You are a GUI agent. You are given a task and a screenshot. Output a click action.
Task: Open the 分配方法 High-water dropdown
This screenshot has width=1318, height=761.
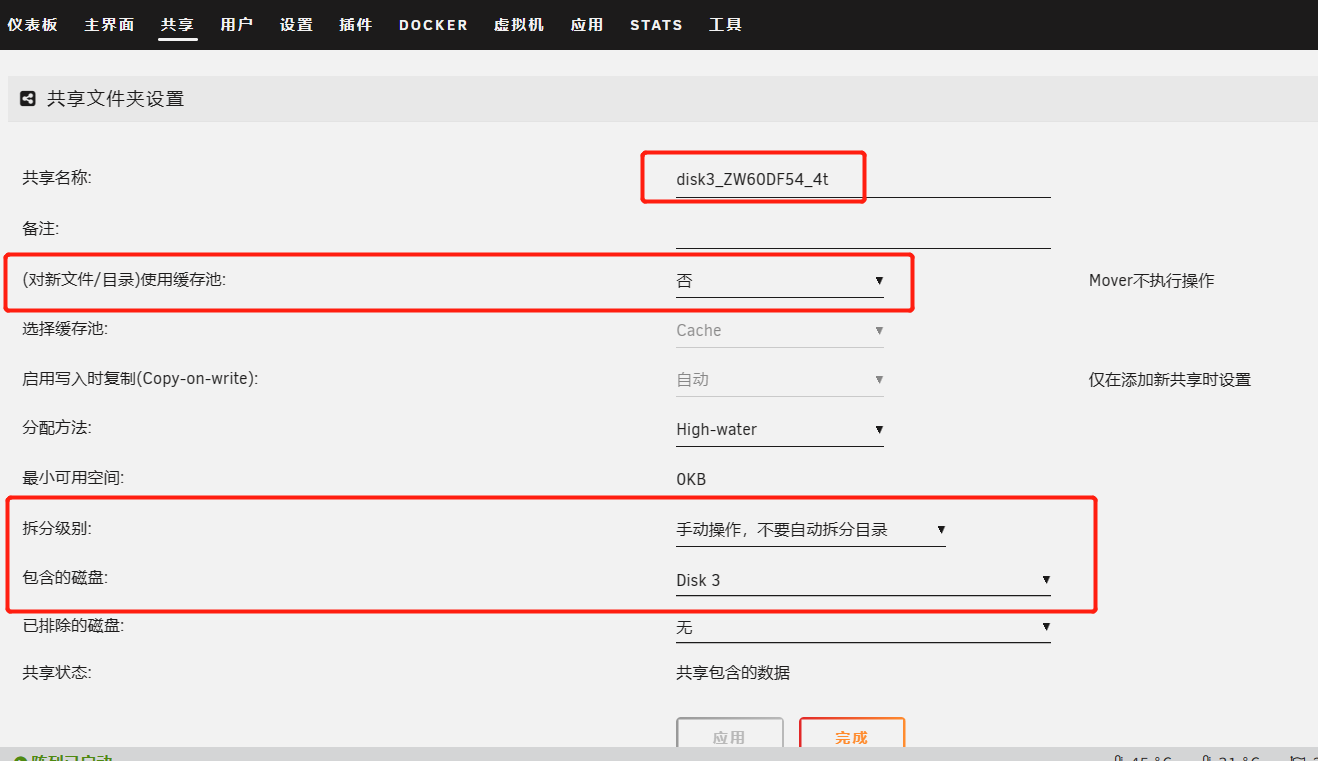pos(779,430)
